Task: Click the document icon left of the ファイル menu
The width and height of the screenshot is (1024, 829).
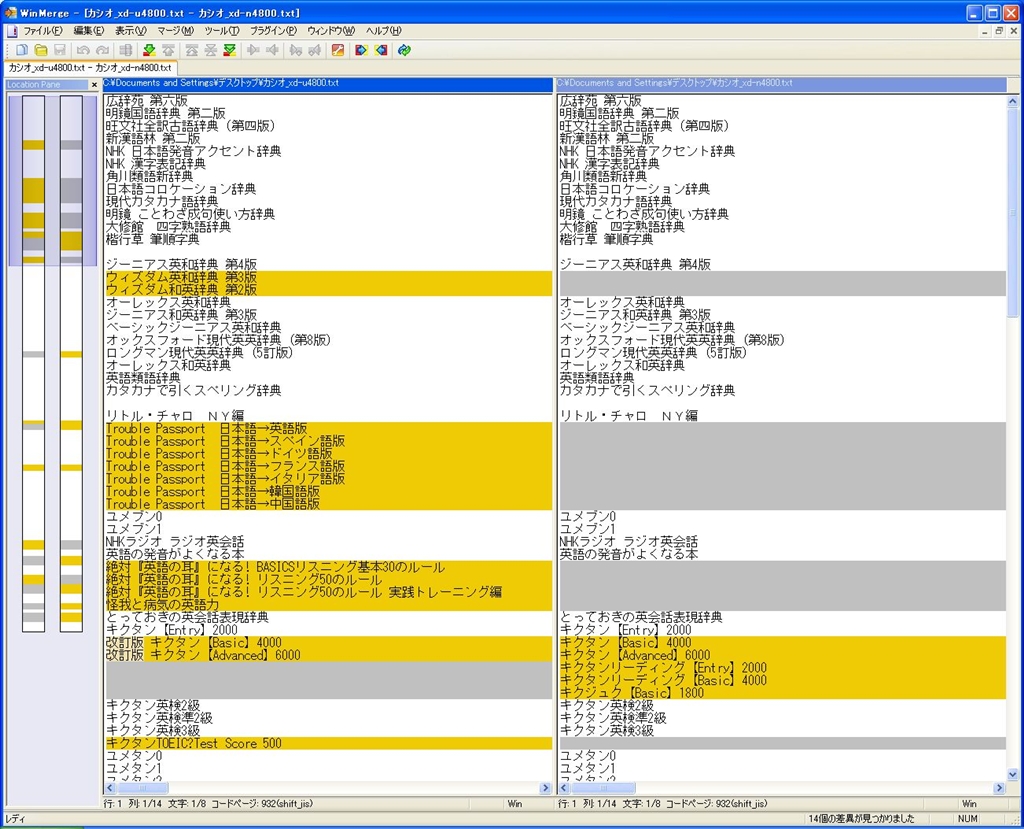Action: click(x=11, y=31)
